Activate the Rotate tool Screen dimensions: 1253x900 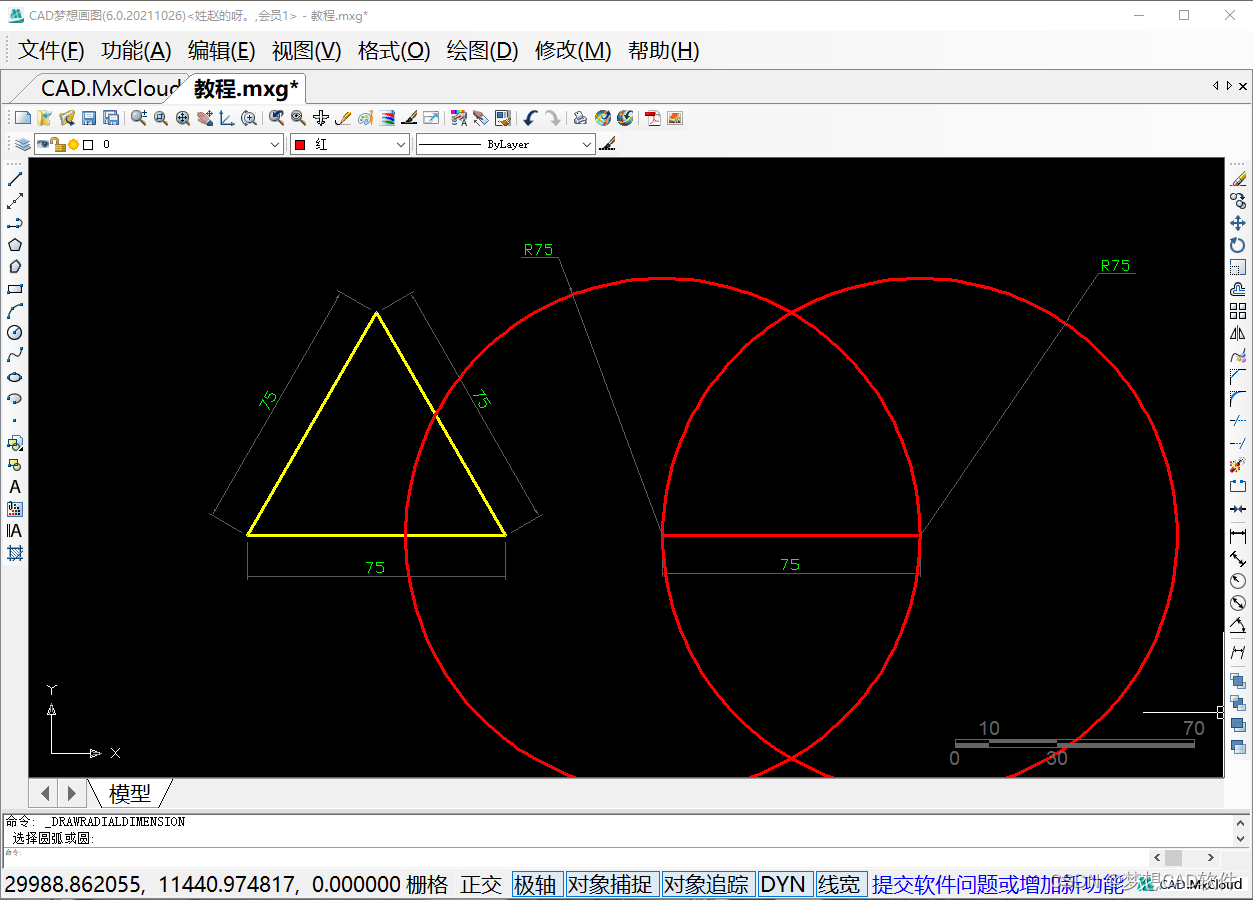(x=1238, y=245)
